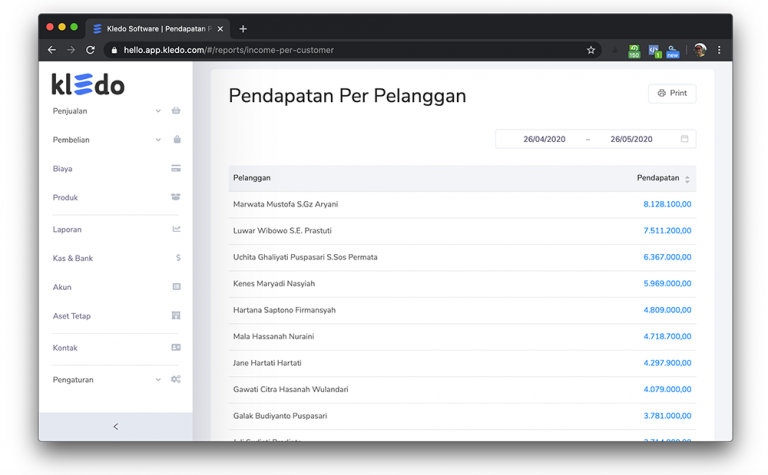This screenshot has height=475, width=768.
Task: Click start date 26/04/2020 field
Action: (x=544, y=139)
